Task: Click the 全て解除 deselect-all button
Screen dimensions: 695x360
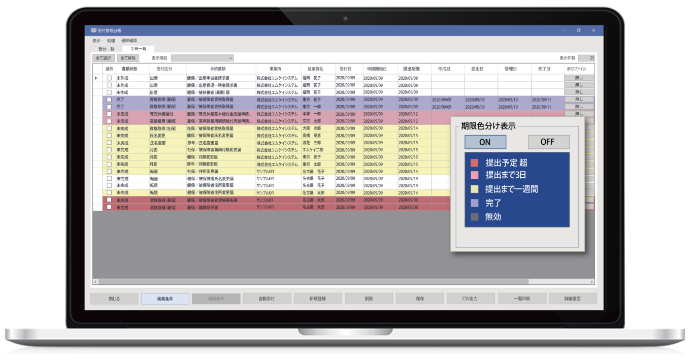Action: [128, 58]
